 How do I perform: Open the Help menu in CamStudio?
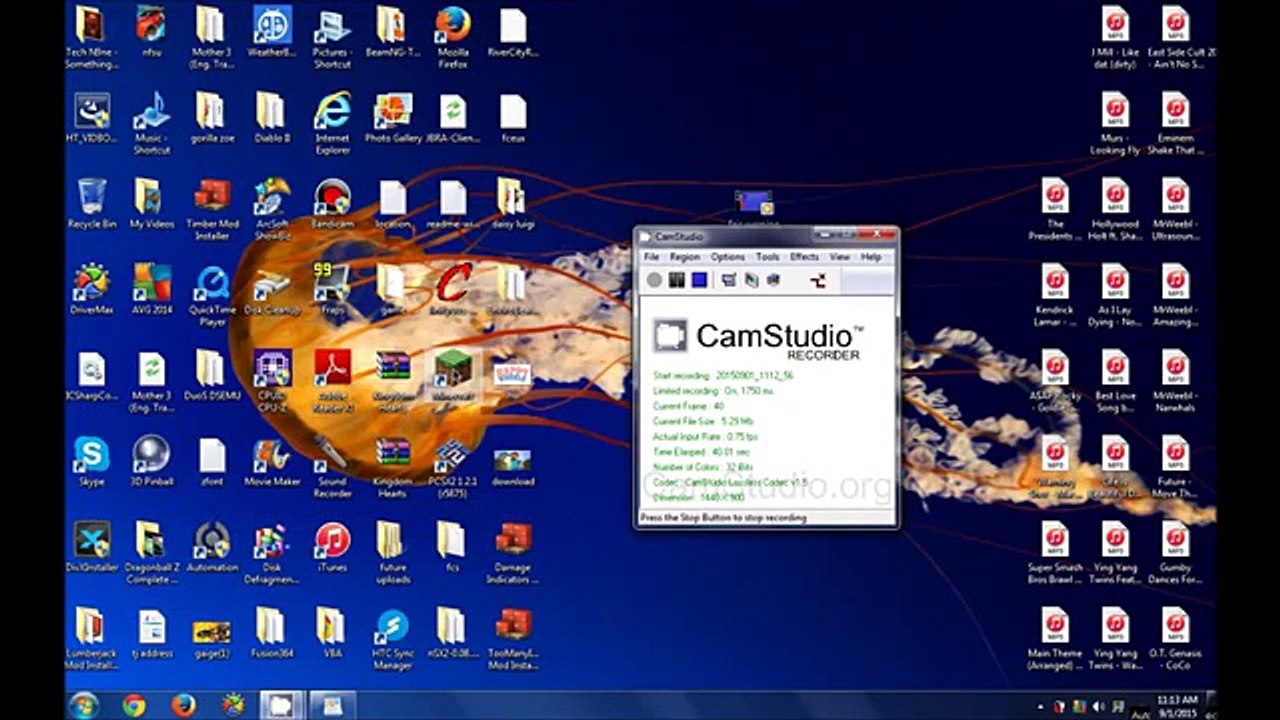(x=871, y=257)
